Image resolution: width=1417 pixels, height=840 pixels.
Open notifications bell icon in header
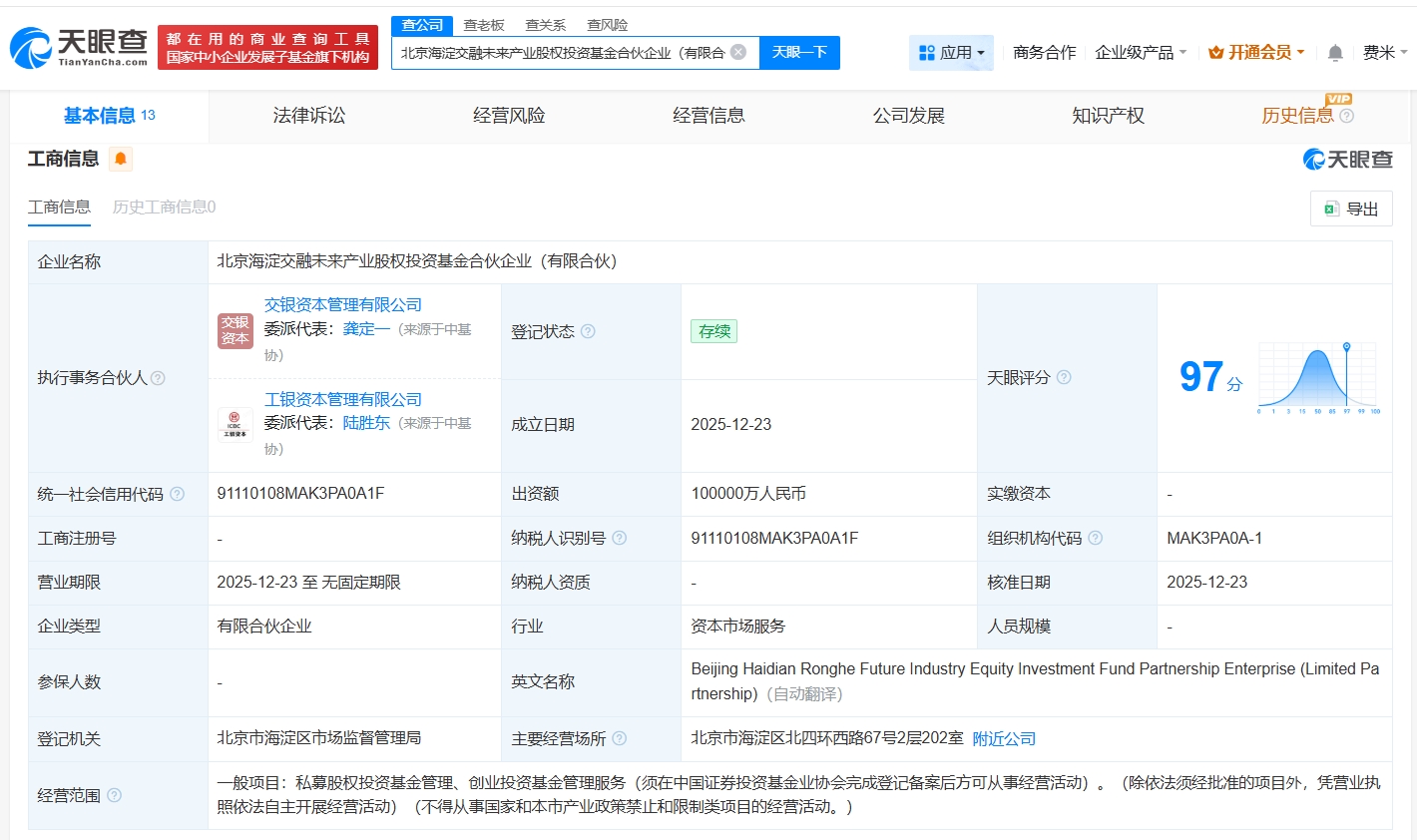pos(1334,53)
